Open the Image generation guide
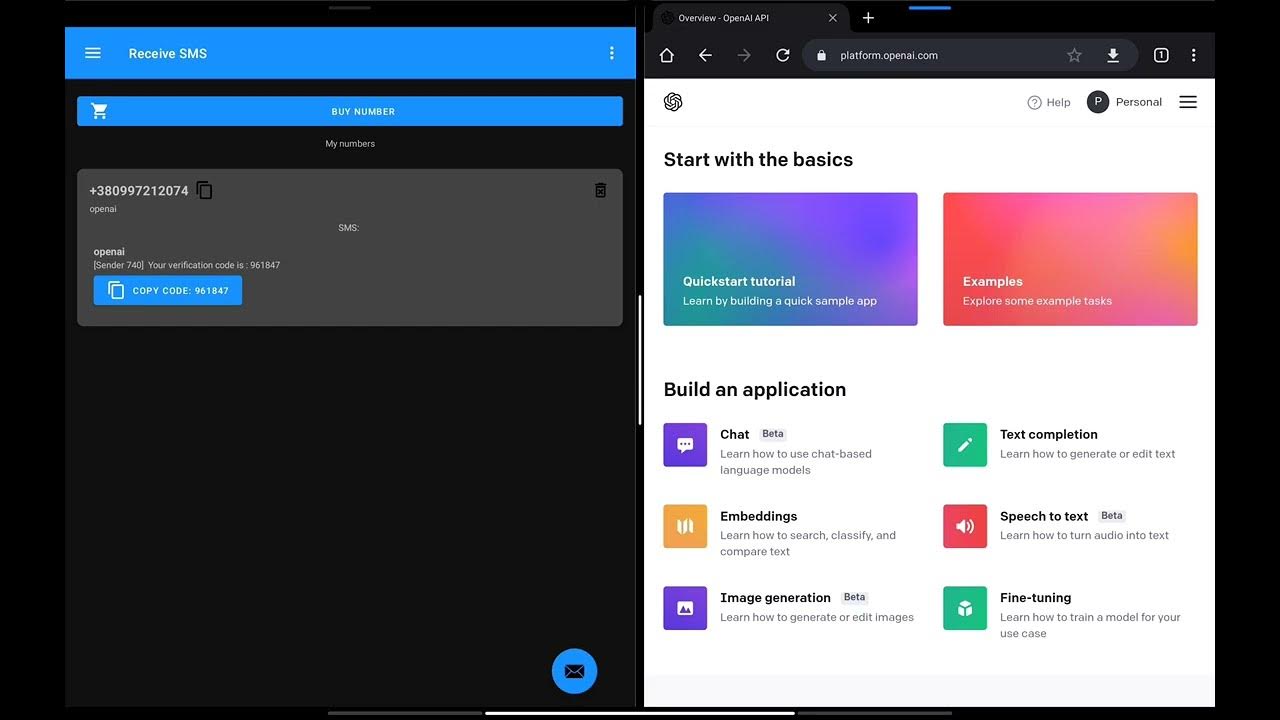 tap(776, 598)
